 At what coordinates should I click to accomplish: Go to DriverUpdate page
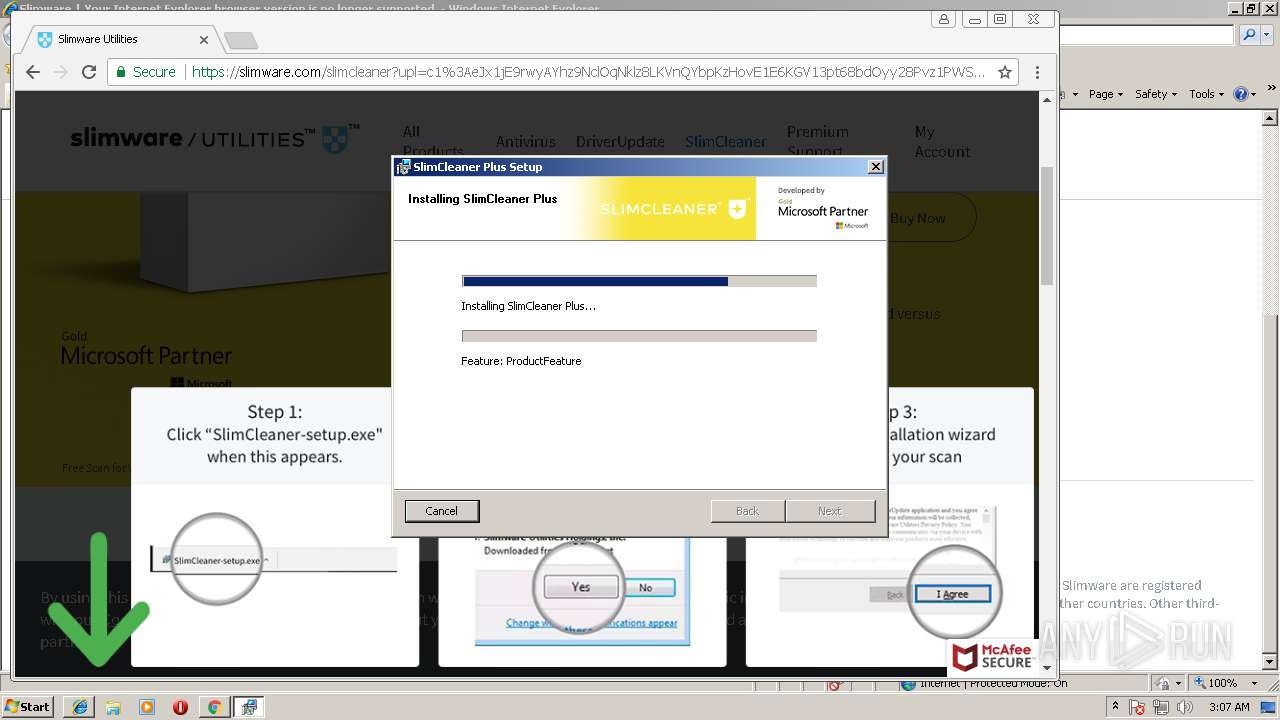point(620,141)
